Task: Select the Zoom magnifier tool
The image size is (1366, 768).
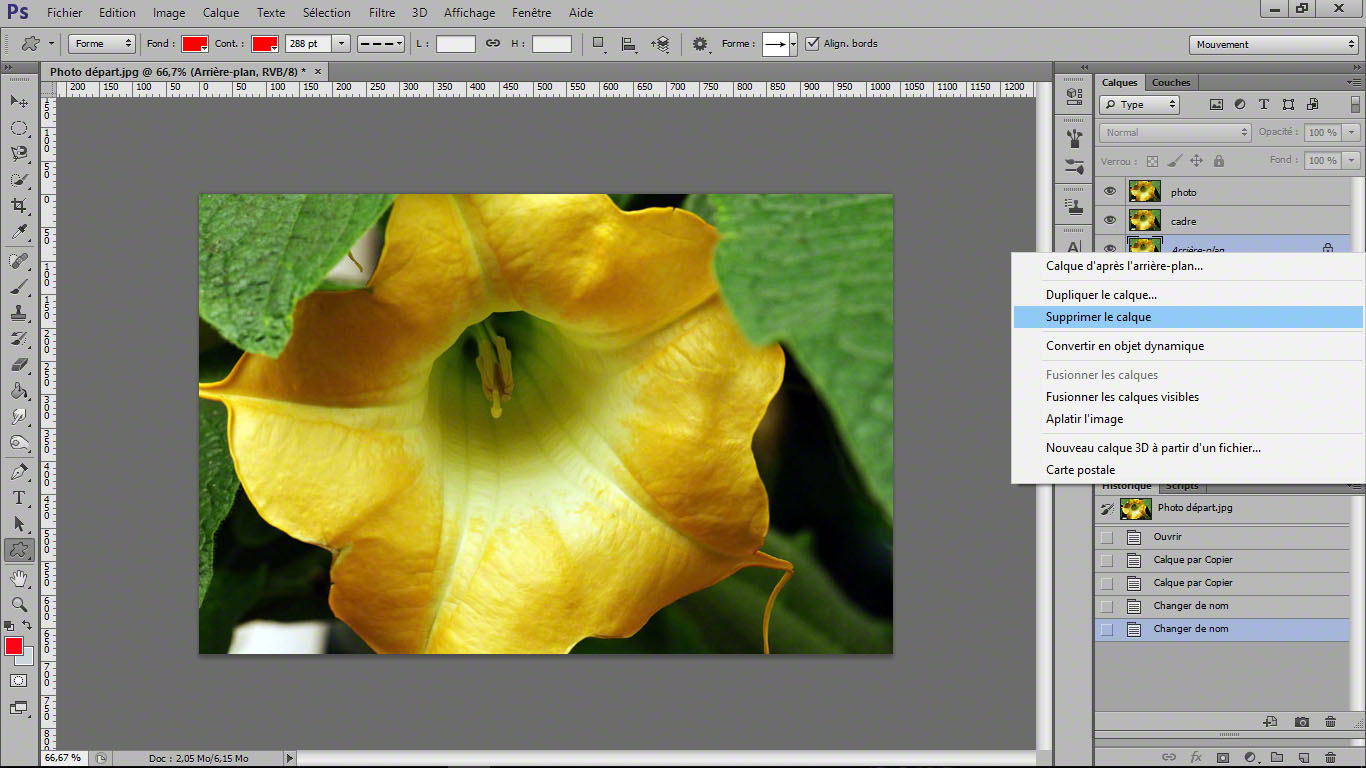Action: pyautogui.click(x=19, y=604)
